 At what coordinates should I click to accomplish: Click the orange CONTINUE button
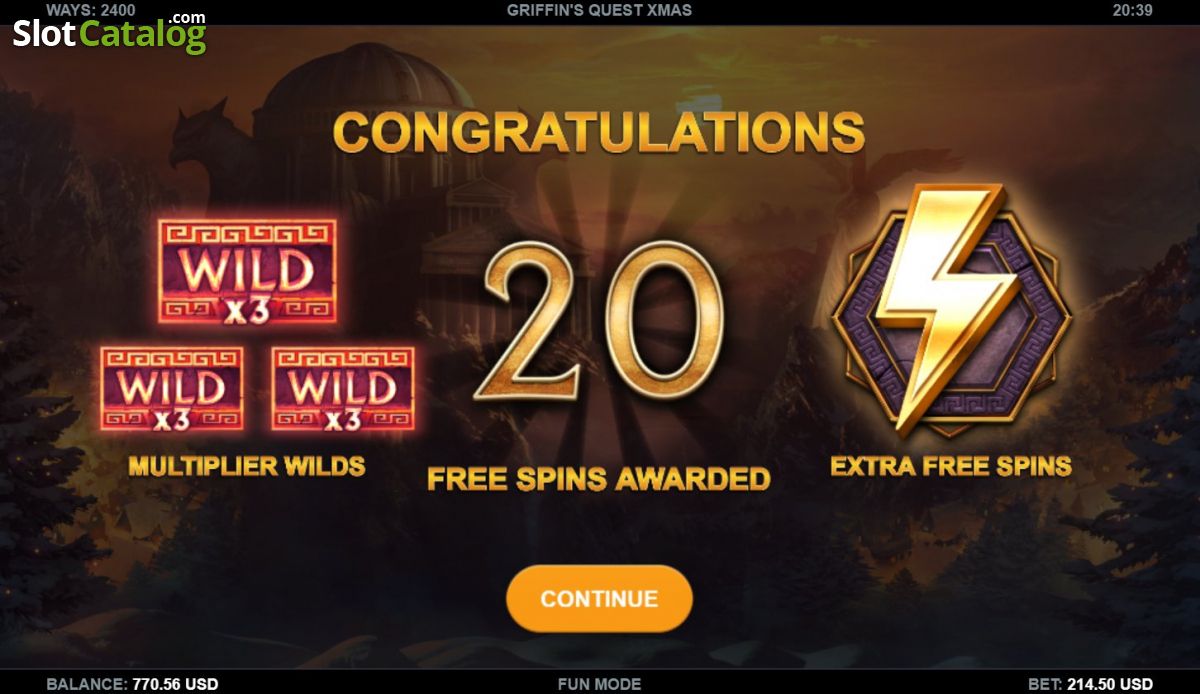[x=599, y=598]
